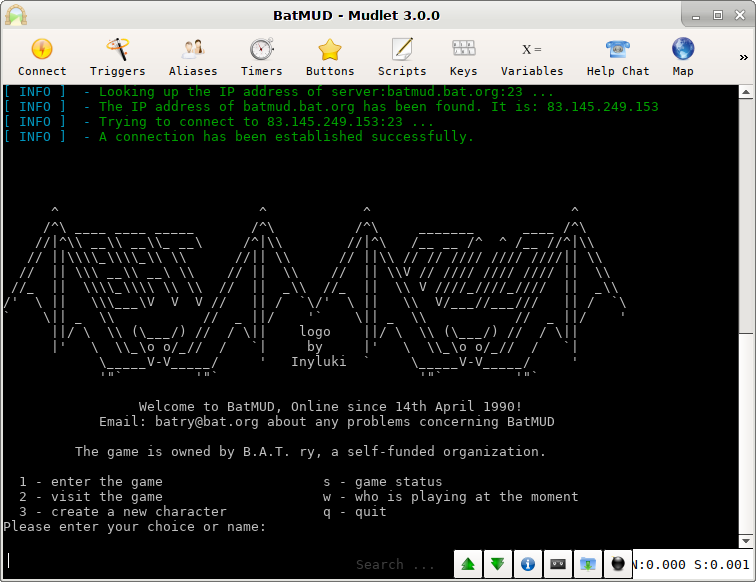Click the Search field

pyautogui.click(x=395, y=564)
